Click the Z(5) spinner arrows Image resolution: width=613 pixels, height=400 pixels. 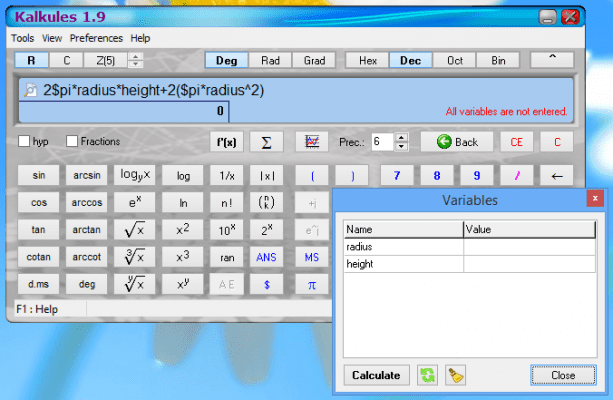136,60
